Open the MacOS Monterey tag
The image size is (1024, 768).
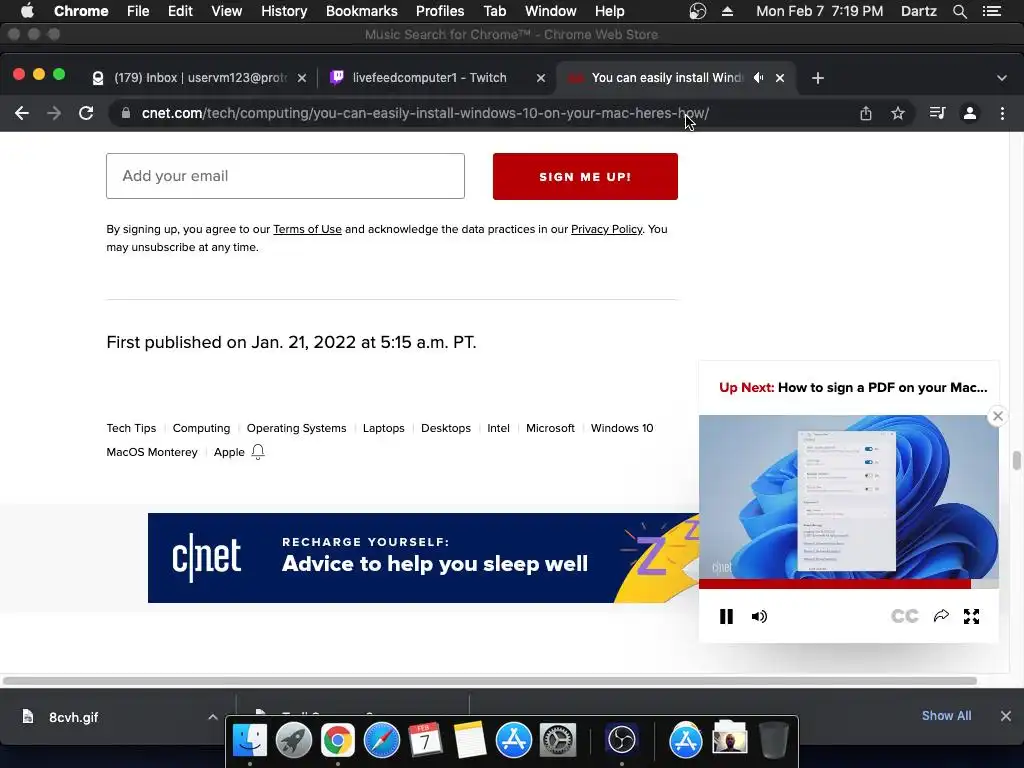[x=152, y=452]
